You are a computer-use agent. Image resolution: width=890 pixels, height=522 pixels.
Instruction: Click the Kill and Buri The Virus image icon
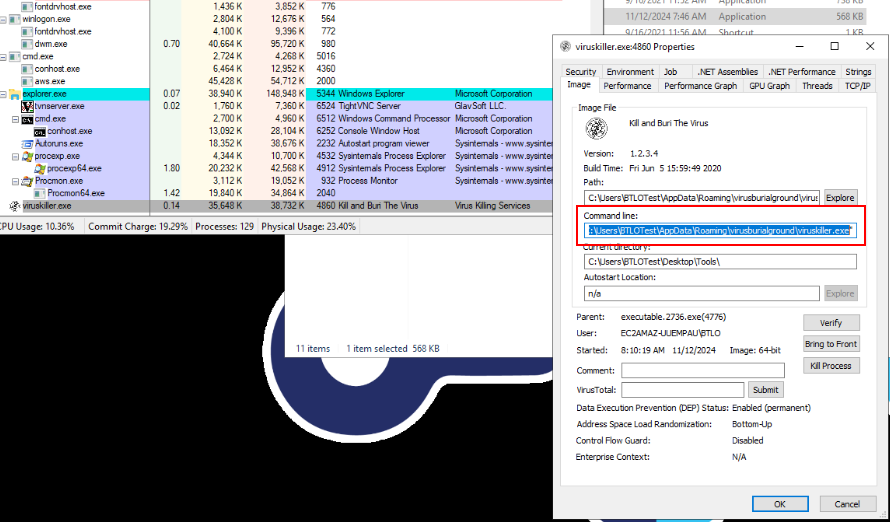597,129
